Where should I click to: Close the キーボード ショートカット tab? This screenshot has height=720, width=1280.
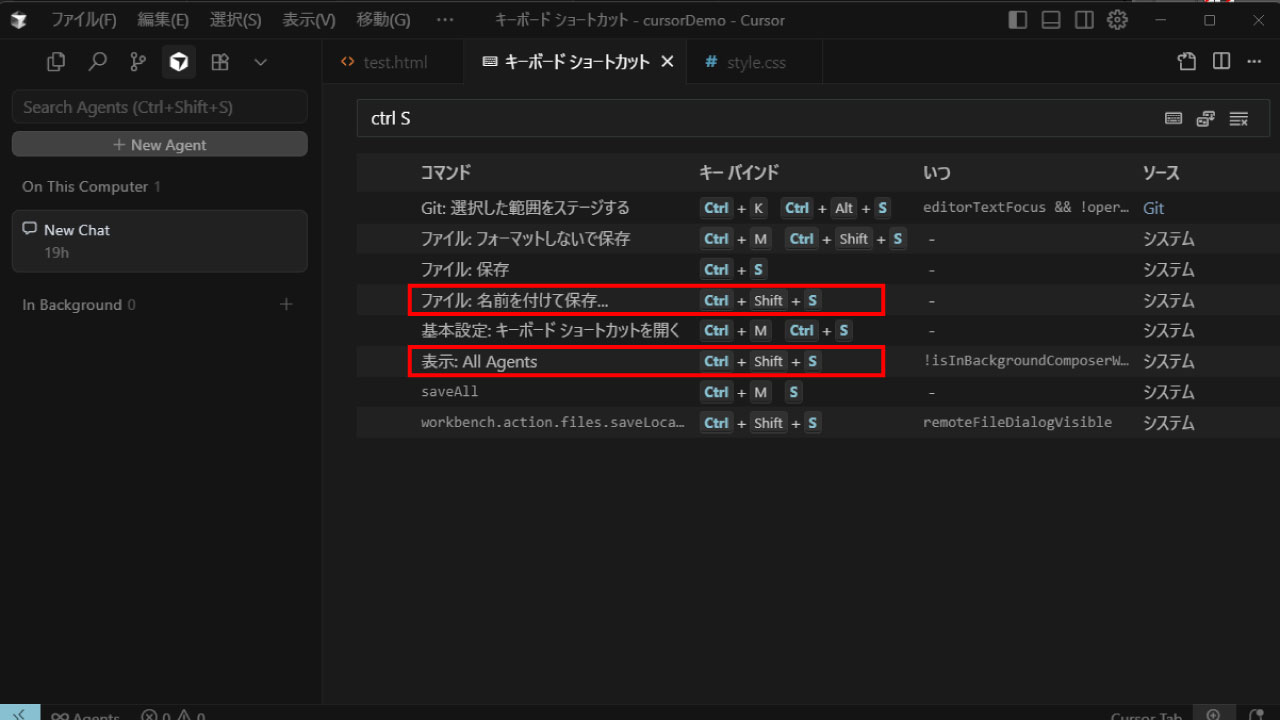(x=667, y=62)
